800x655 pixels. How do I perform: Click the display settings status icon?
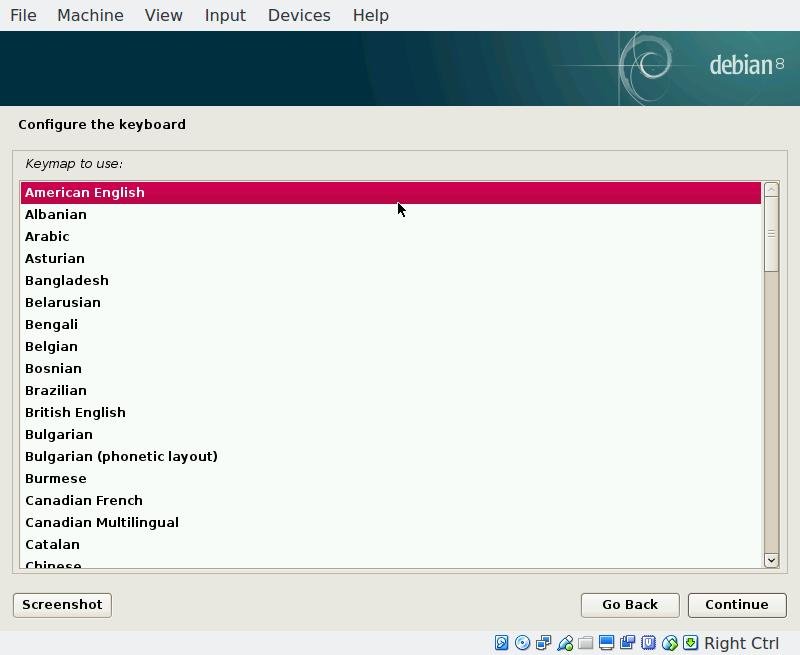tap(607, 643)
